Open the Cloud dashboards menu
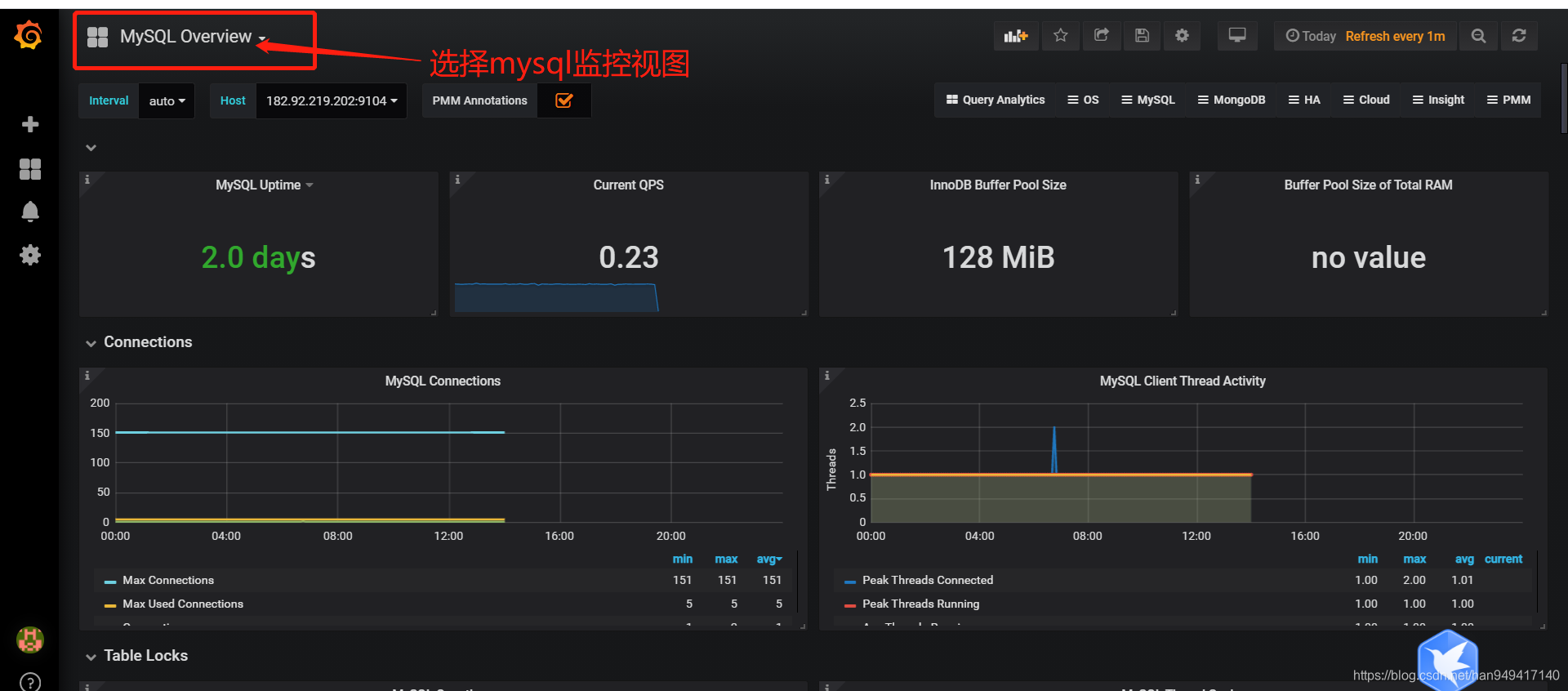The height and width of the screenshot is (691, 1568). click(1366, 100)
